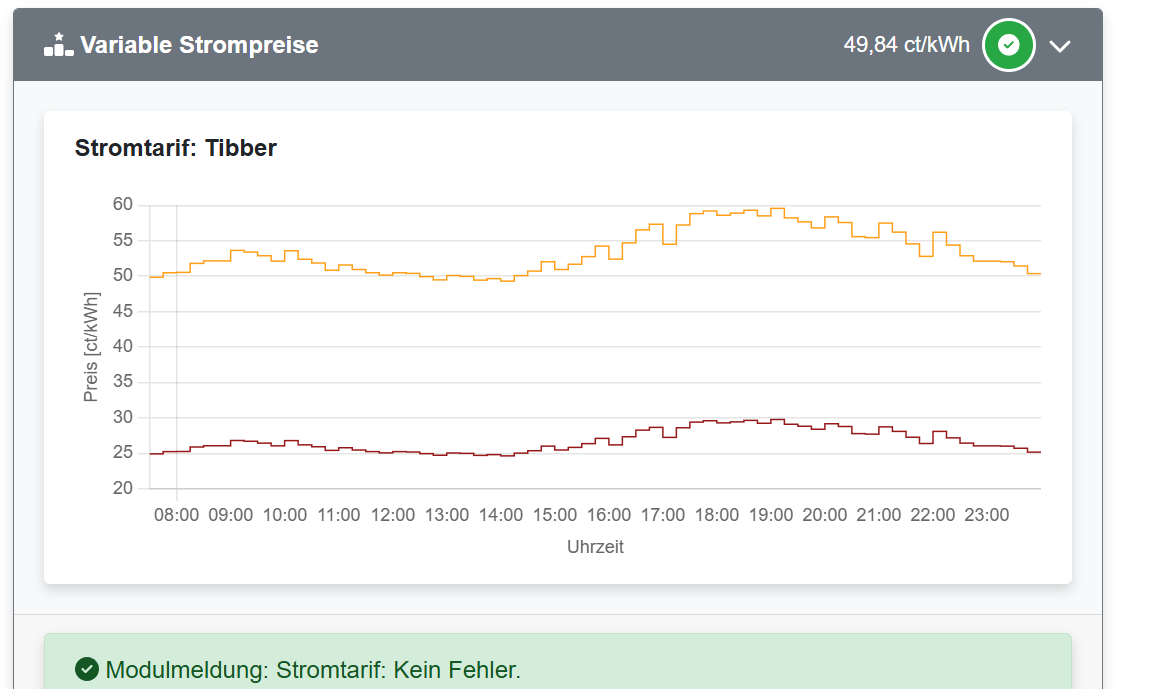Collapse the Variable Strompreise module with the chevron
Image resolution: width=1164 pixels, height=689 pixels.
point(1061,45)
